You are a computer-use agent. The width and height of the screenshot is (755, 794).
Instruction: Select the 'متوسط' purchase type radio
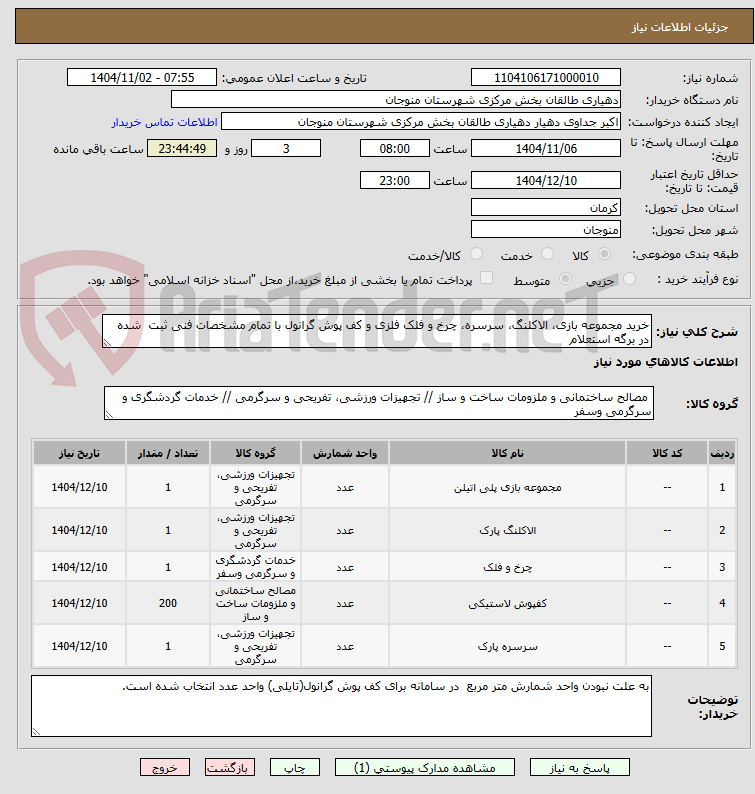(566, 279)
